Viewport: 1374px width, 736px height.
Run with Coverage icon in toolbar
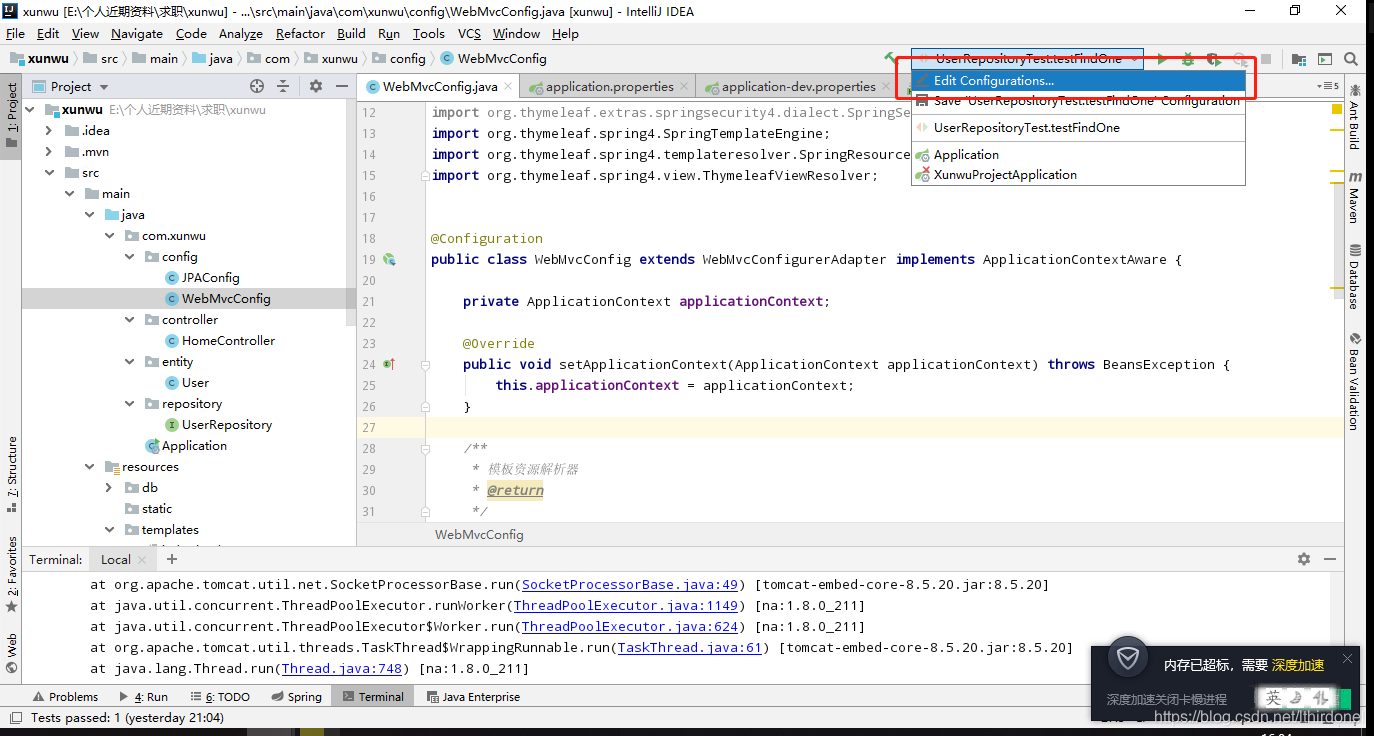click(x=1213, y=59)
